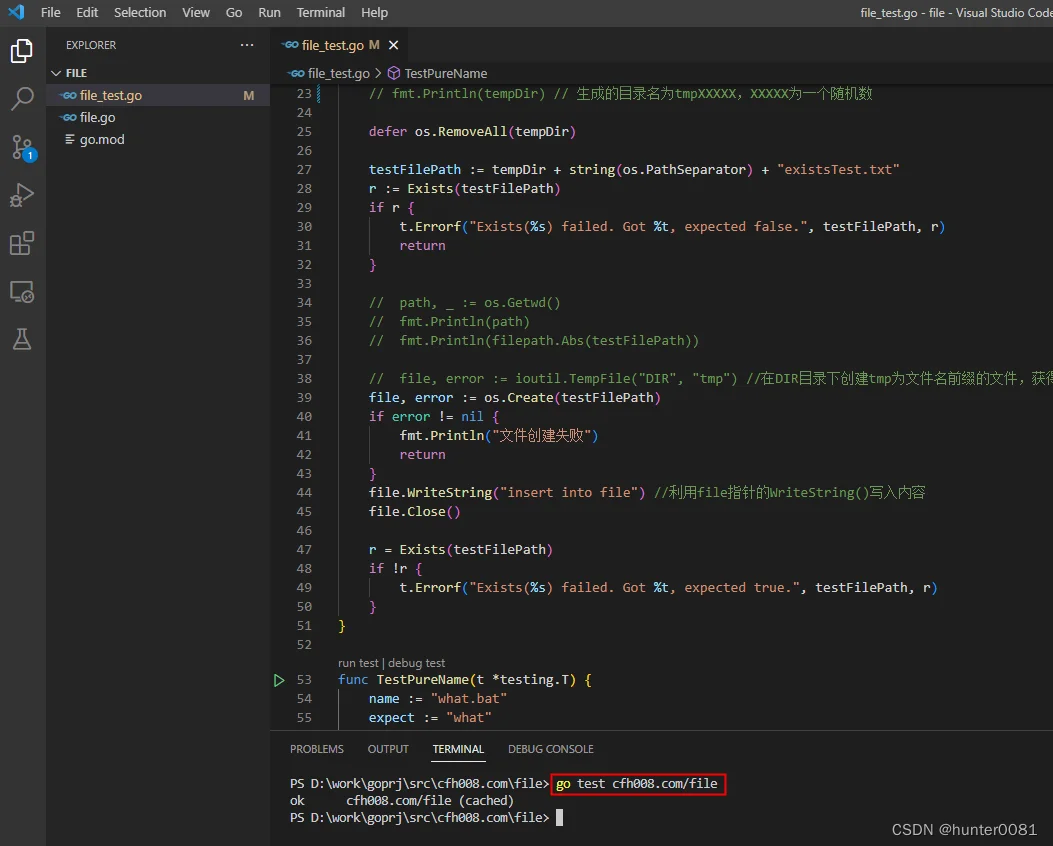Click the Go icon on file_test.go tab
Image resolution: width=1053 pixels, height=846 pixels.
pyautogui.click(x=290, y=45)
